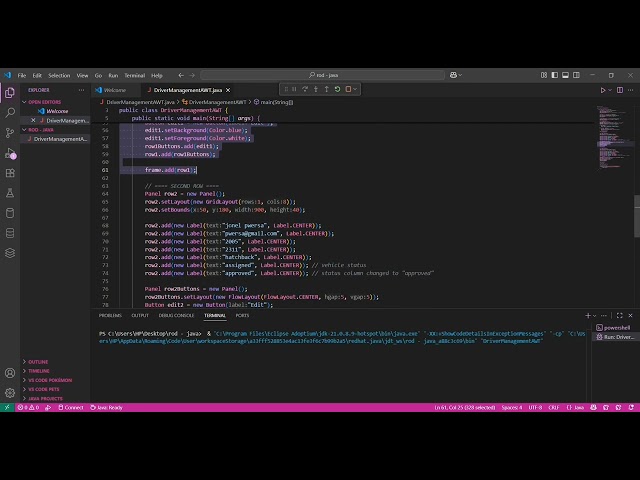Click the UTF-8 encoding indicator
Viewport: 640px width, 480px height.
pos(535,407)
